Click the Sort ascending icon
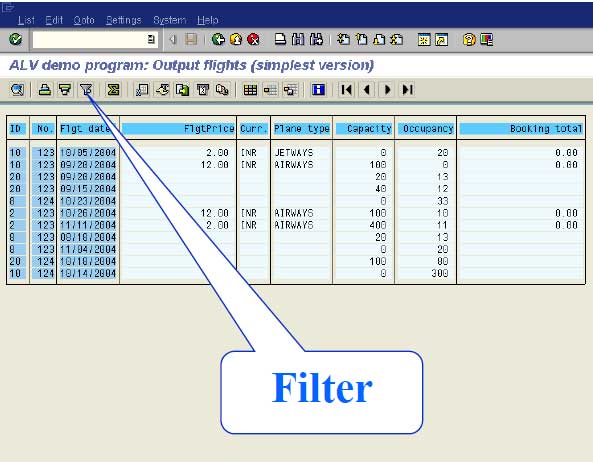This screenshot has width=593, height=462. click(x=45, y=90)
